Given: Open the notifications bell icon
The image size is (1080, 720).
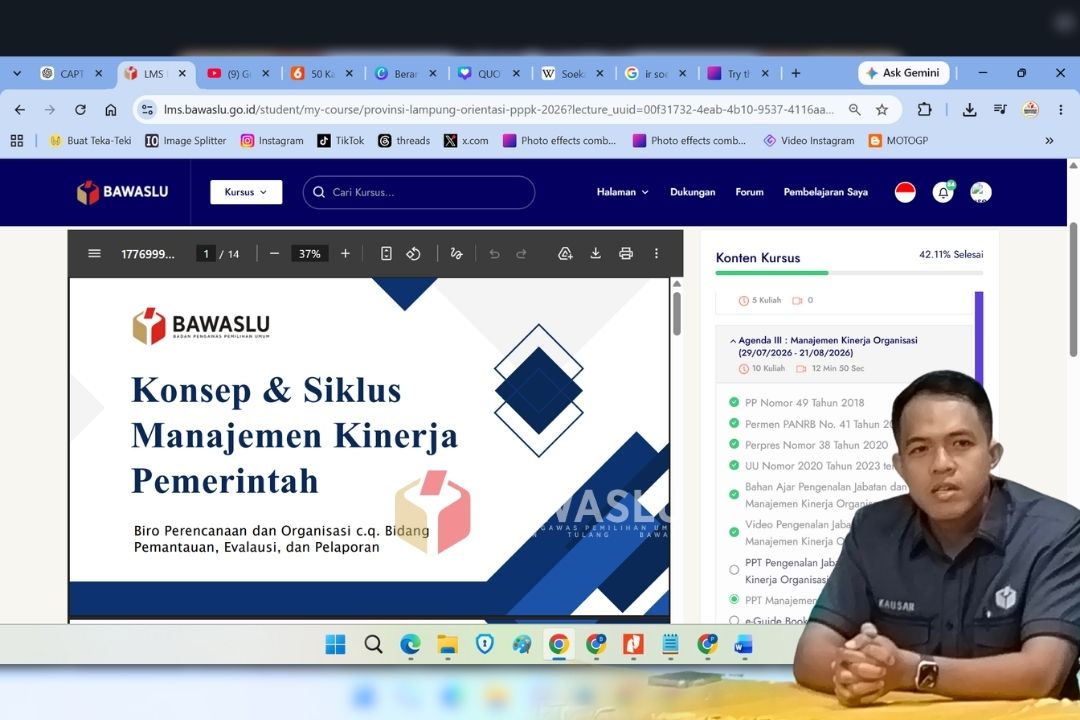Looking at the screenshot, I should tap(943, 192).
